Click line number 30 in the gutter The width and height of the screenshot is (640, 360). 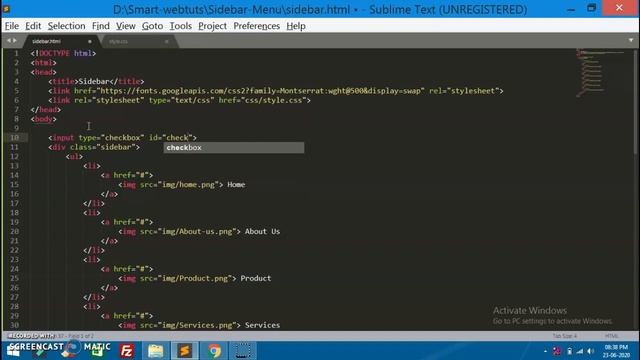click(15, 325)
